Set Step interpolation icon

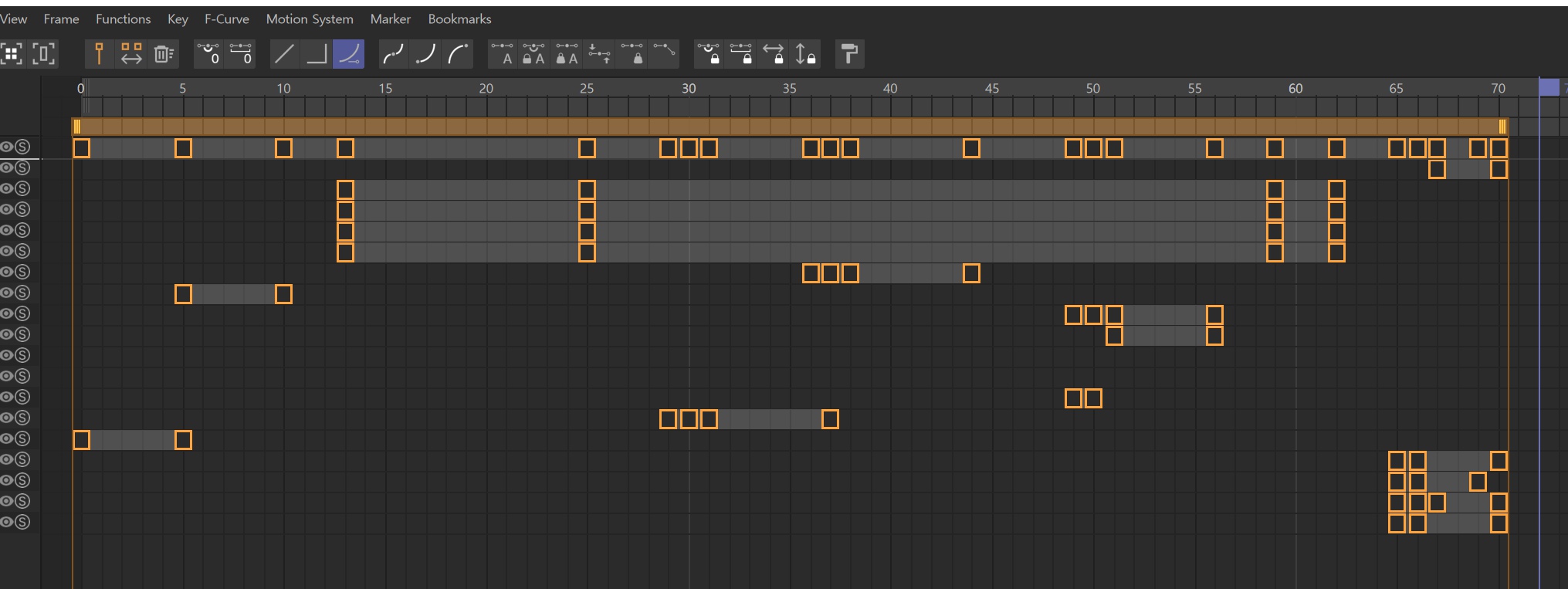tap(317, 54)
